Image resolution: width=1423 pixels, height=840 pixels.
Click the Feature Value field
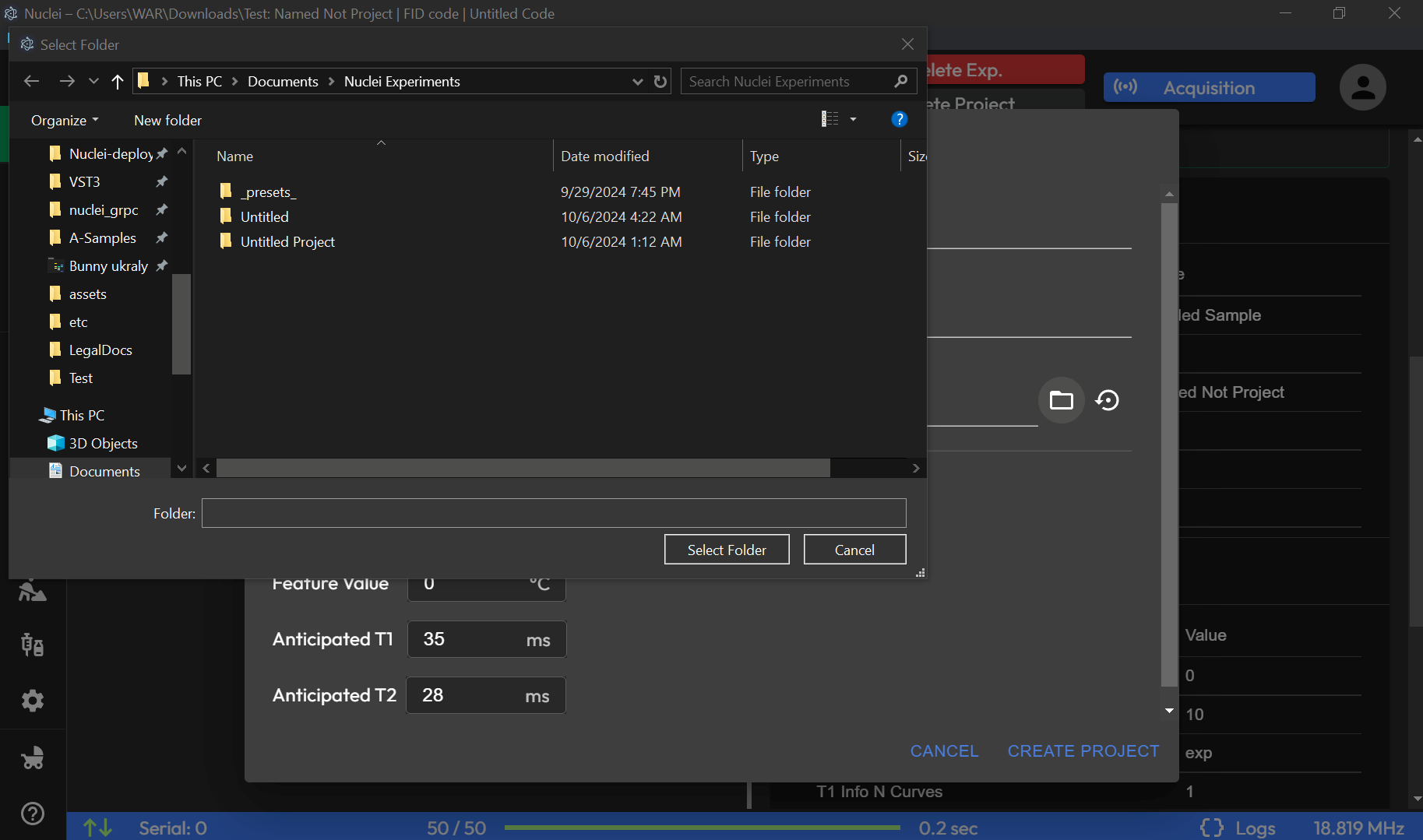tap(486, 589)
